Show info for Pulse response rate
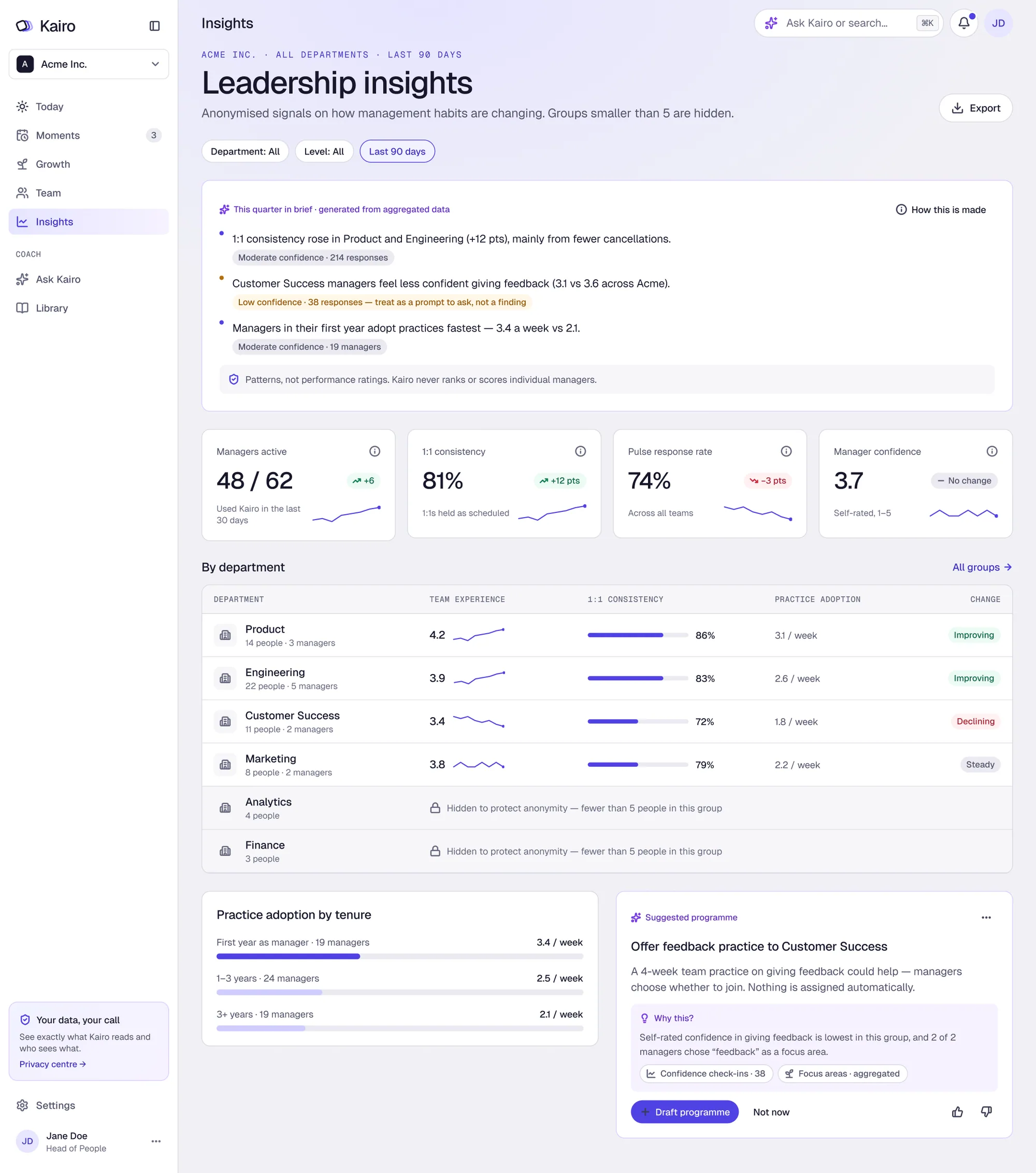Image resolution: width=1036 pixels, height=1173 pixels. click(786, 451)
